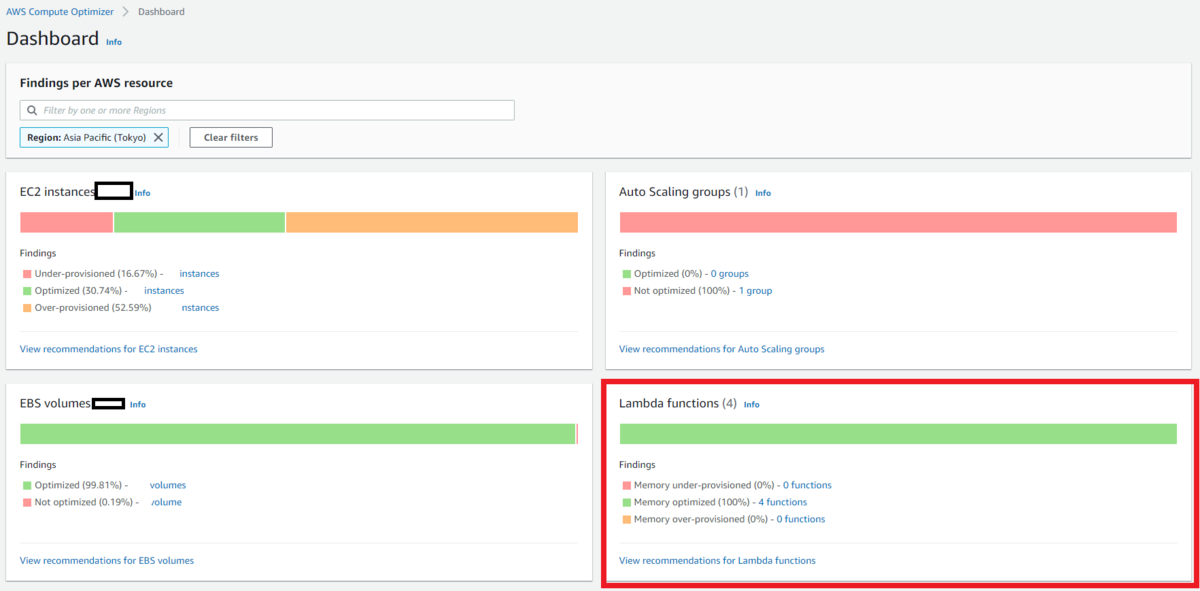Viewport: 1200px width, 591px height.
Task: Focus the Filter by Regions search field
Action: [267, 110]
